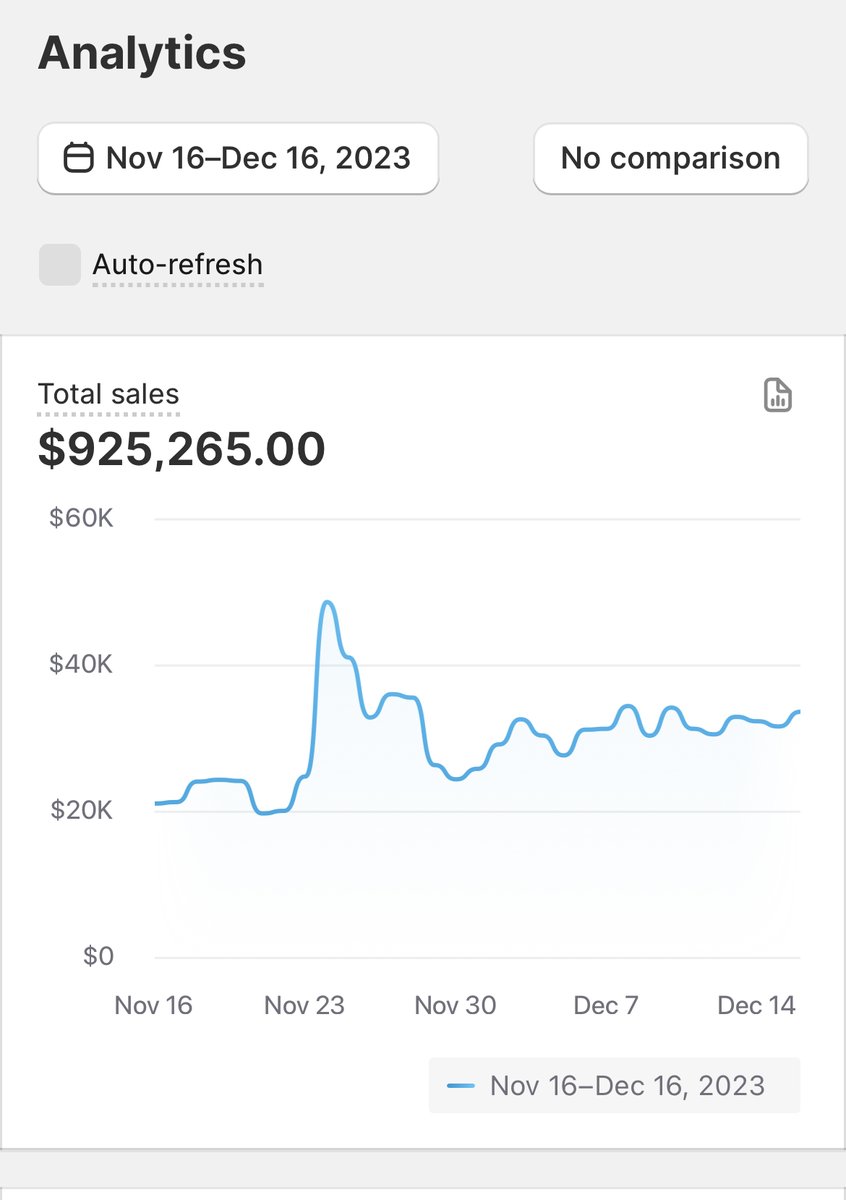Screen dimensions: 846x1200
Task: Open the No comparison dropdown
Action: [670, 158]
